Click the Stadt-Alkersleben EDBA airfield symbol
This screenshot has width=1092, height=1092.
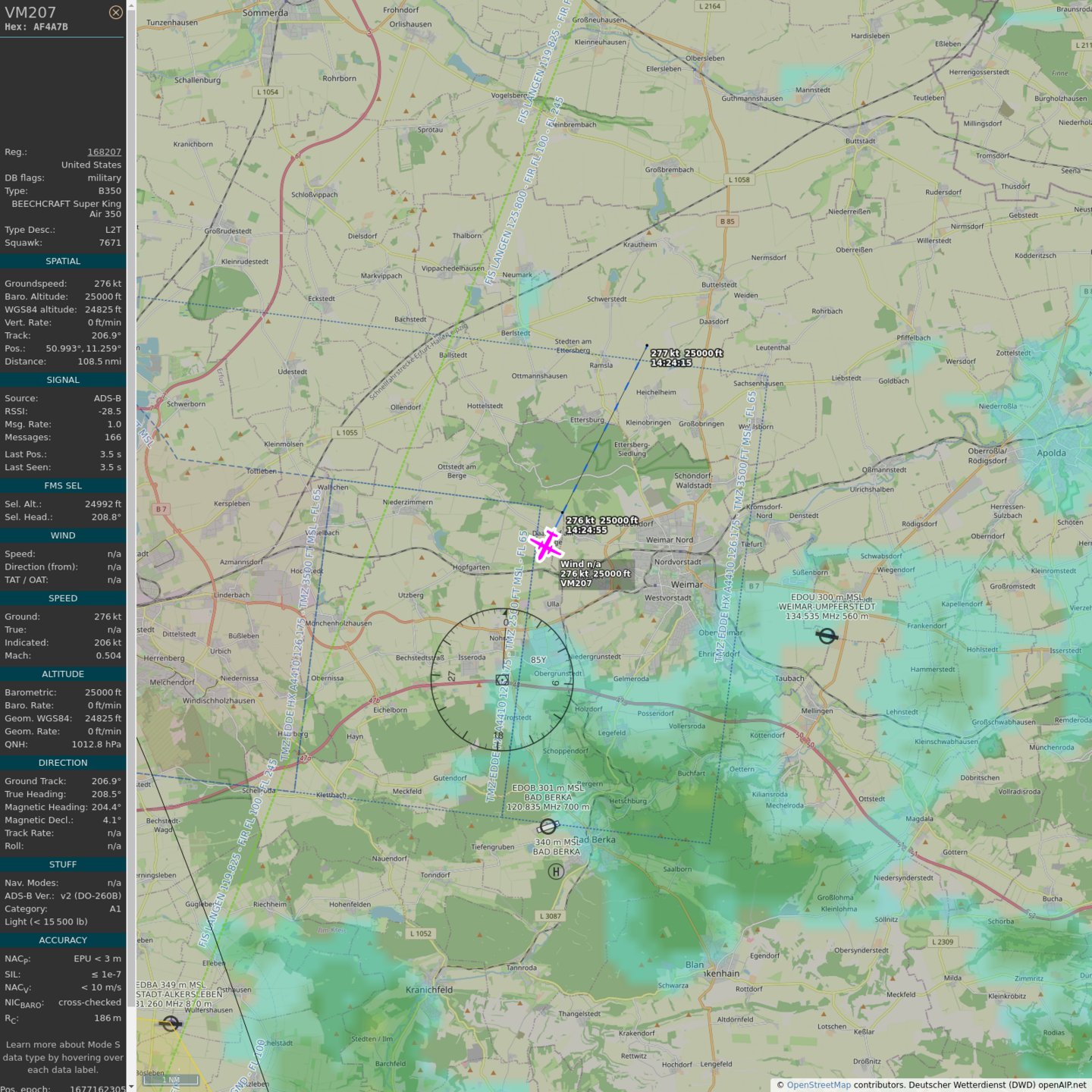pos(171,1024)
